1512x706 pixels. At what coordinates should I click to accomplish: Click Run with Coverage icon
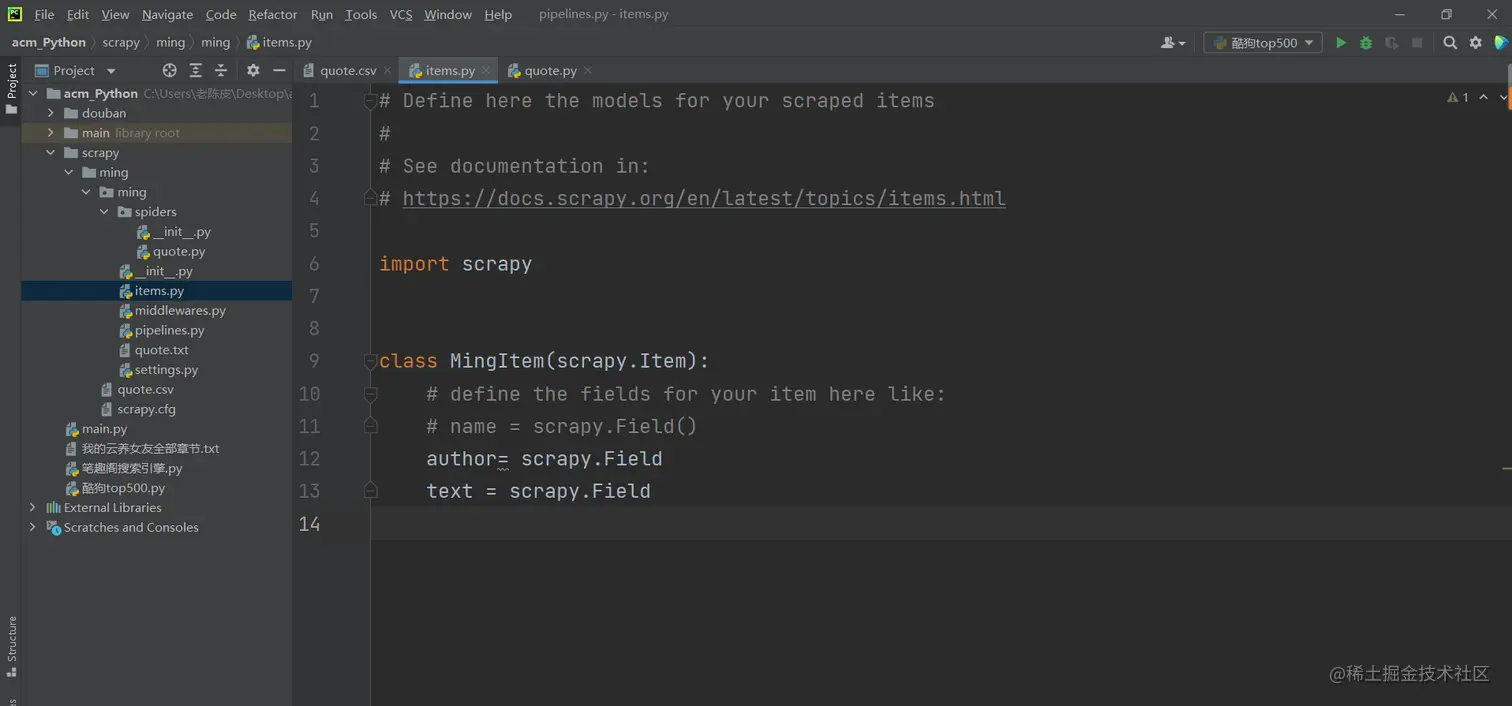point(1391,43)
